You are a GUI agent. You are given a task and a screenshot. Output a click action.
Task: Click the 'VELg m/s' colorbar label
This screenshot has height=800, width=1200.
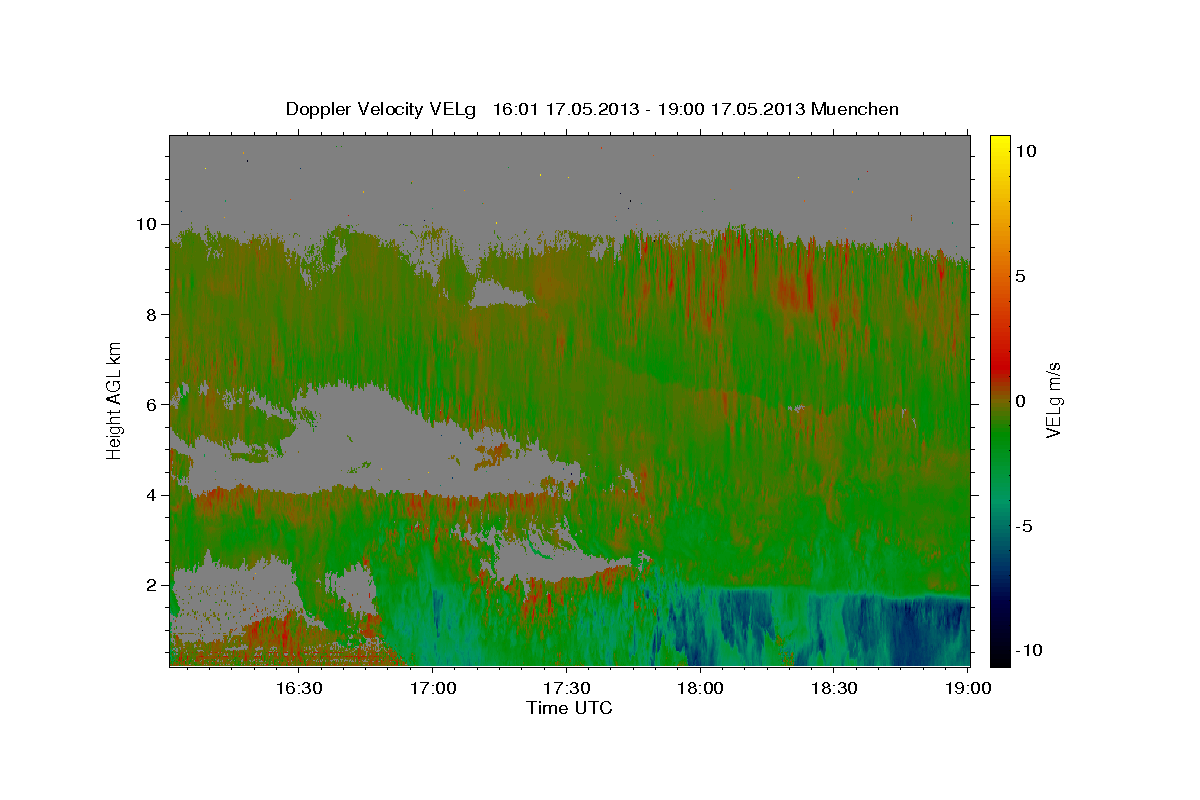[1053, 400]
